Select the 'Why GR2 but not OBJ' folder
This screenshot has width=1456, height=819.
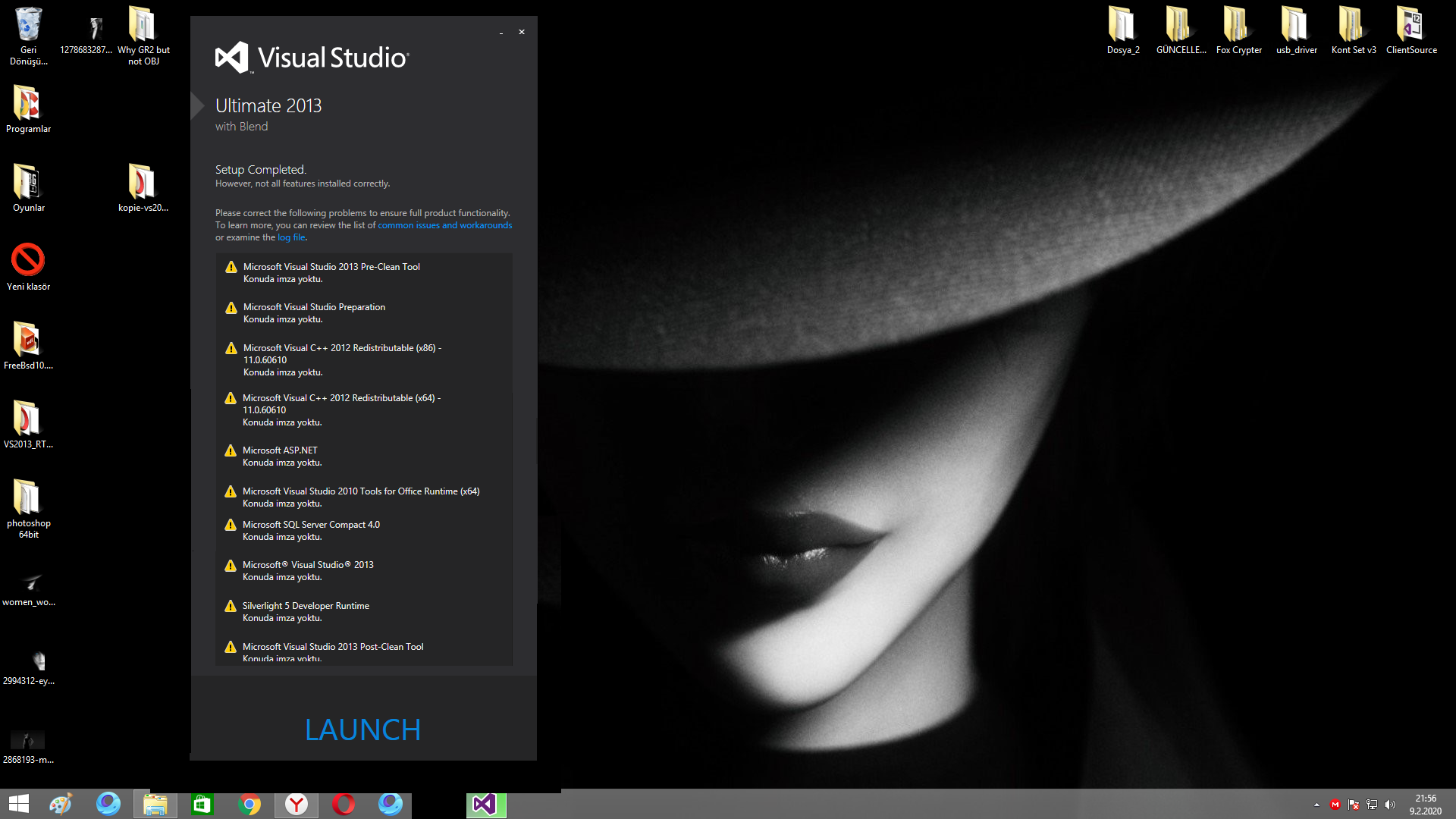click(x=143, y=36)
